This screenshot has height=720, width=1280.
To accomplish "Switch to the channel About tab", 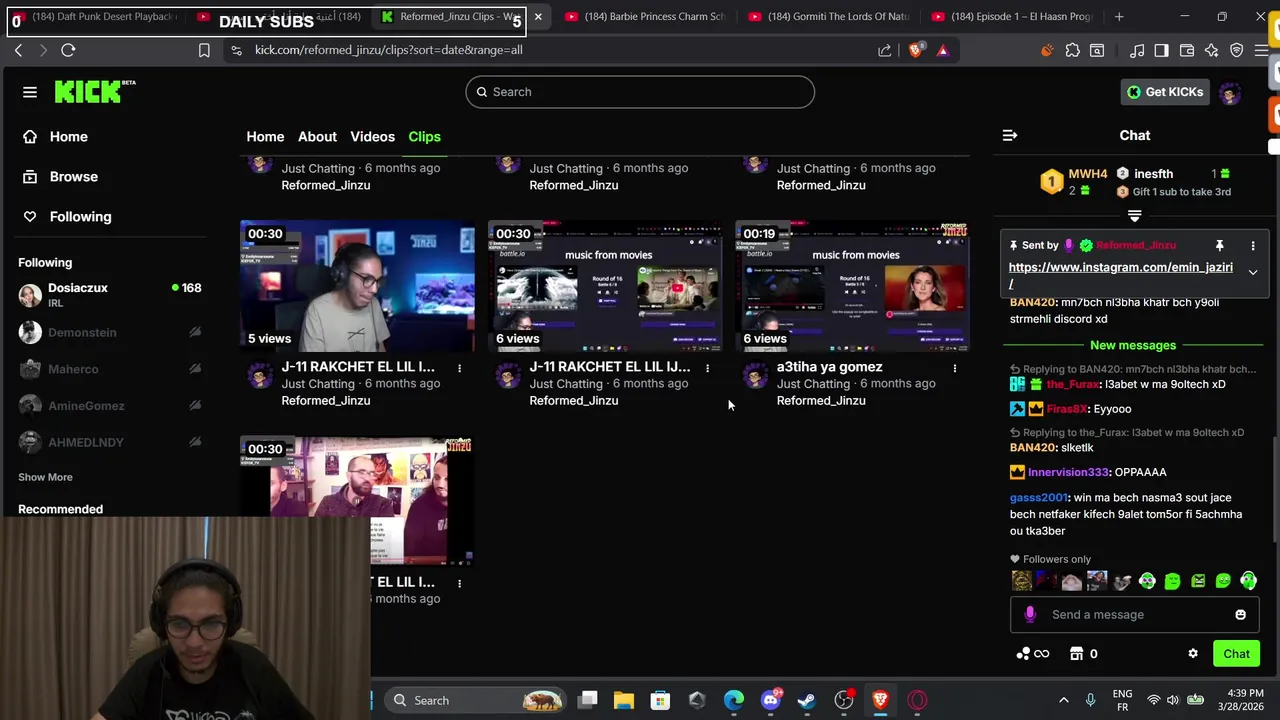I will tap(317, 136).
